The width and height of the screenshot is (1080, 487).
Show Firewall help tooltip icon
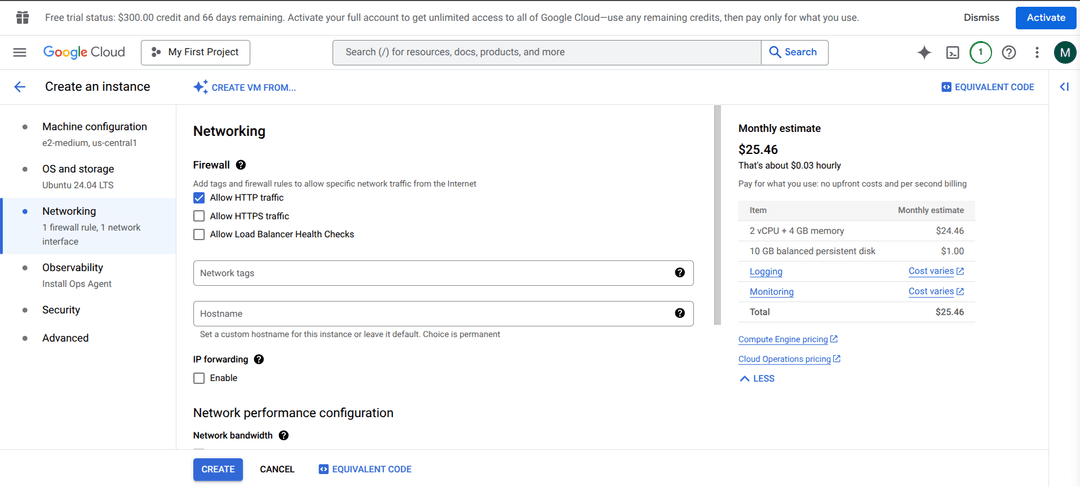coord(241,165)
